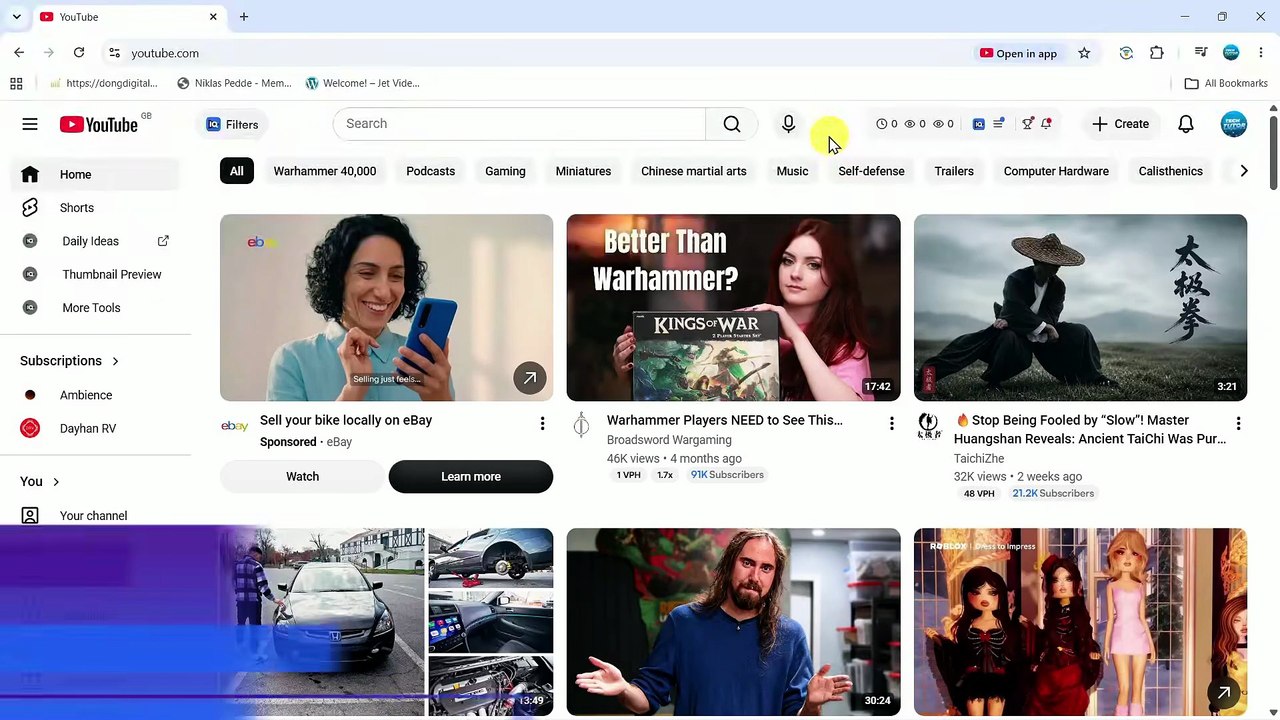The height and width of the screenshot is (720, 1280).
Task: Open the eBay advertiser avatar
Action: (234, 426)
